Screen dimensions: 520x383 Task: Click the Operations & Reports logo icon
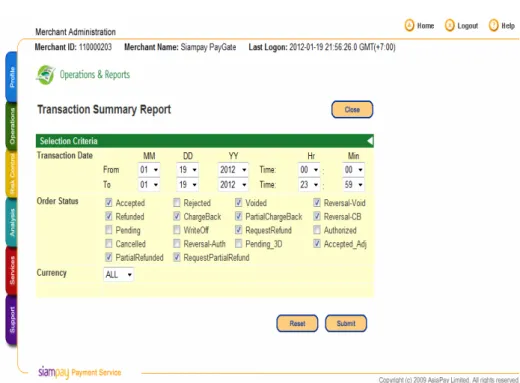pos(46,75)
